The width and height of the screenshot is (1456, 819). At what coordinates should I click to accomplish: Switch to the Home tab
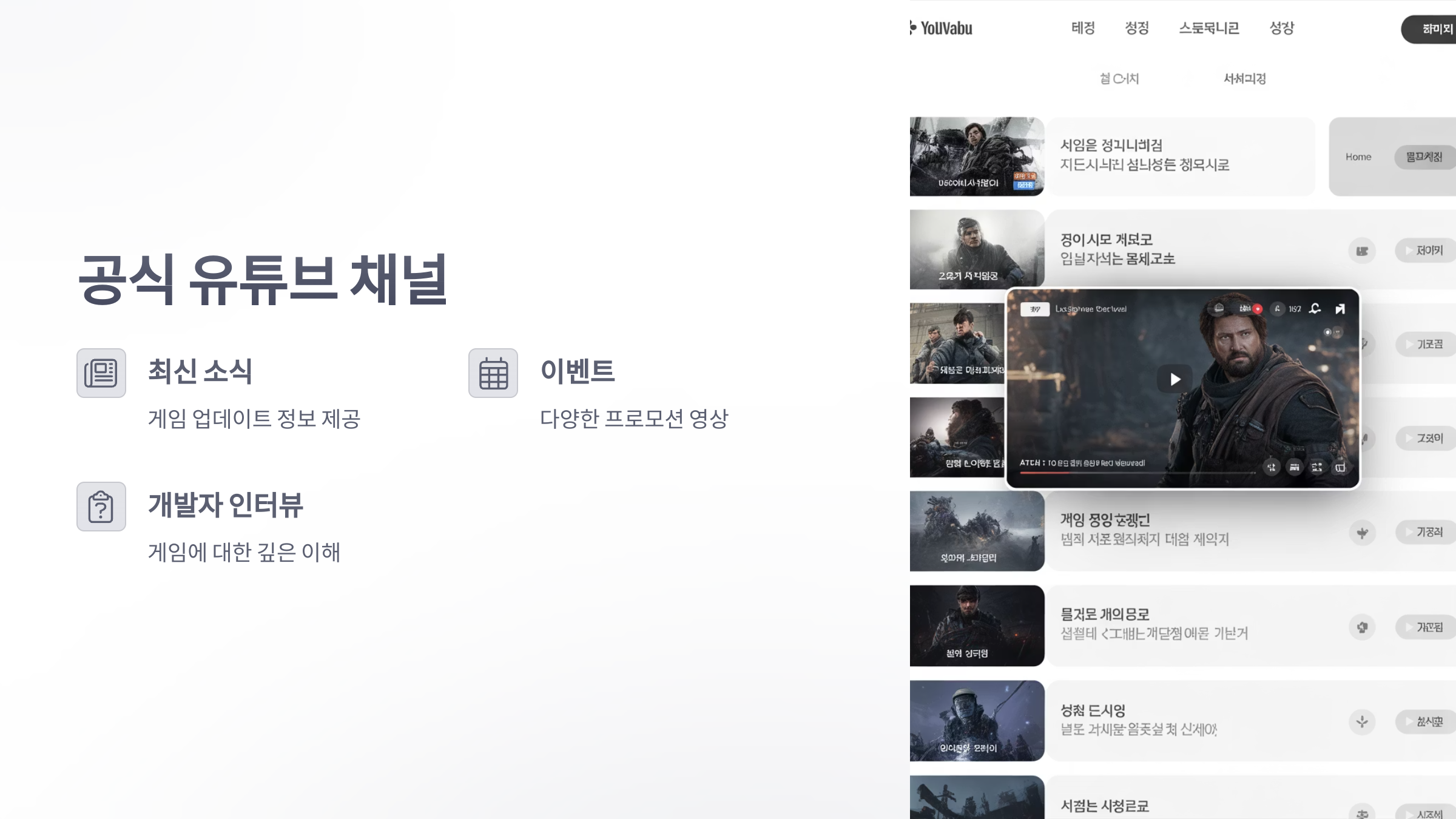(1358, 157)
